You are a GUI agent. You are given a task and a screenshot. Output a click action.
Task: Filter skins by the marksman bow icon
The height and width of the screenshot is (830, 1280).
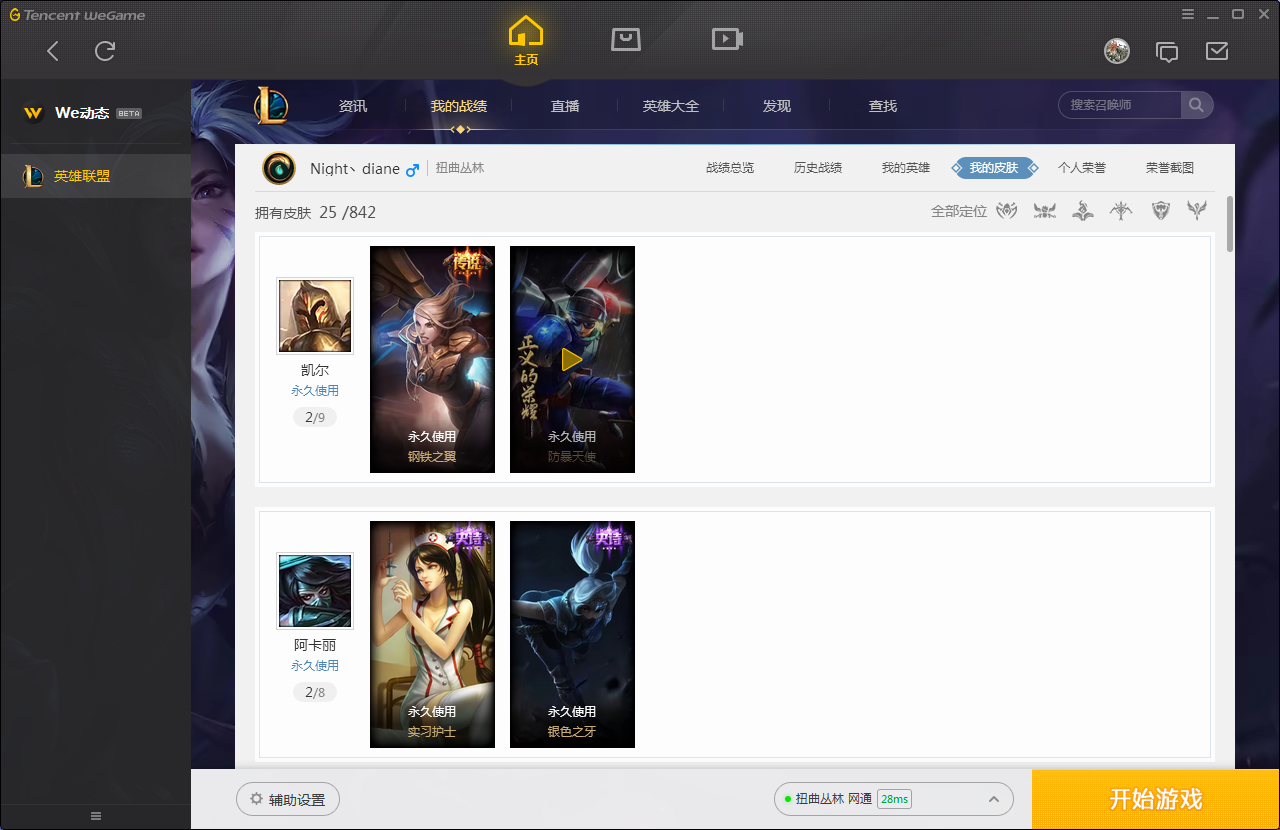[1121, 210]
